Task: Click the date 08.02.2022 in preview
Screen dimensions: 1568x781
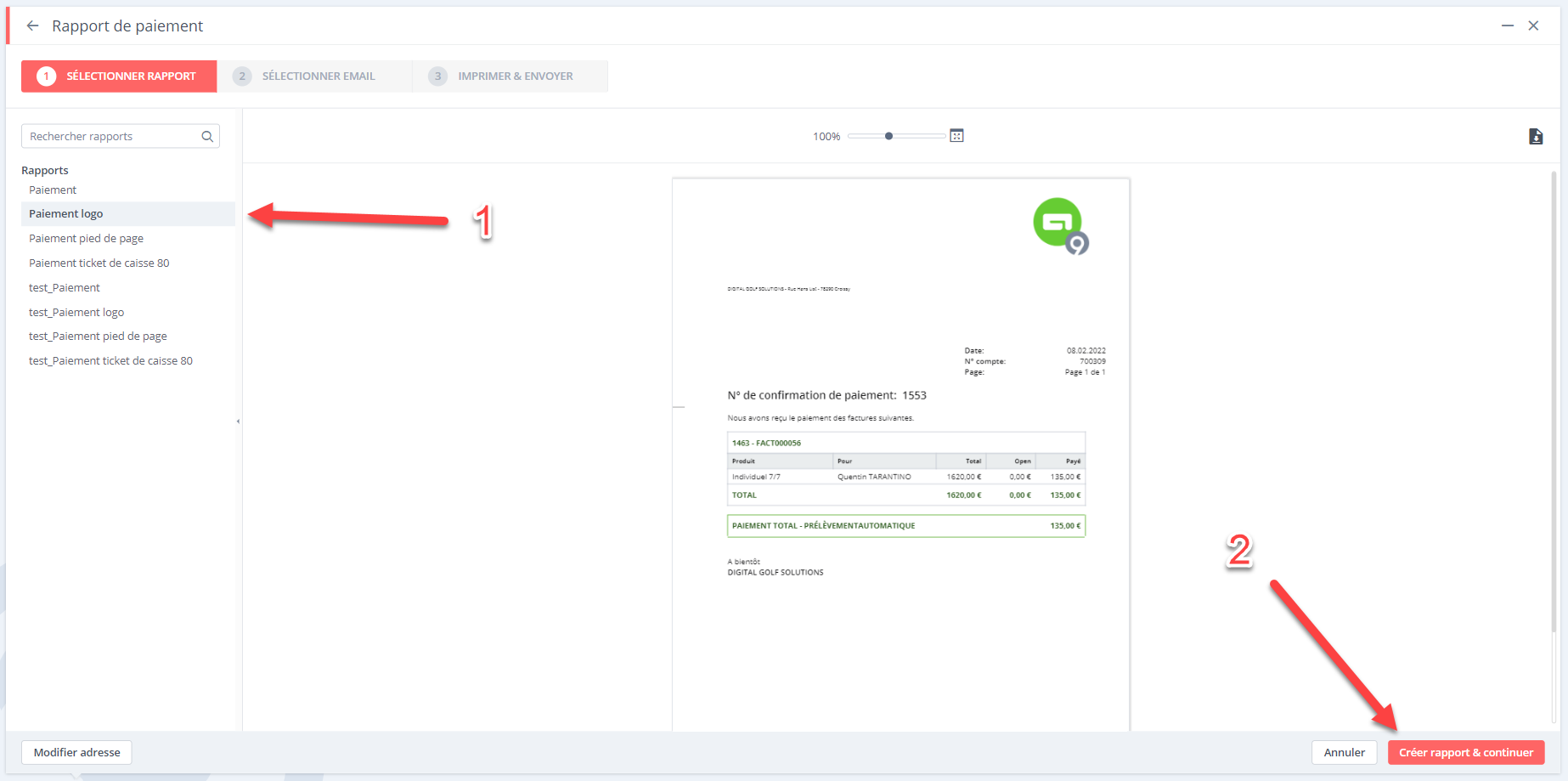Action: 1086,350
